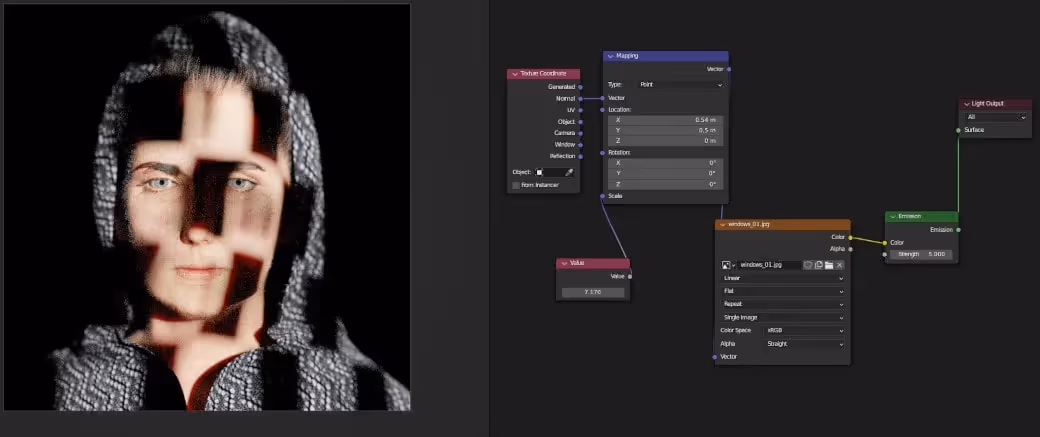Open the Mapping Type dropdown showing Point
This screenshot has height=437, width=1040.
pos(681,85)
